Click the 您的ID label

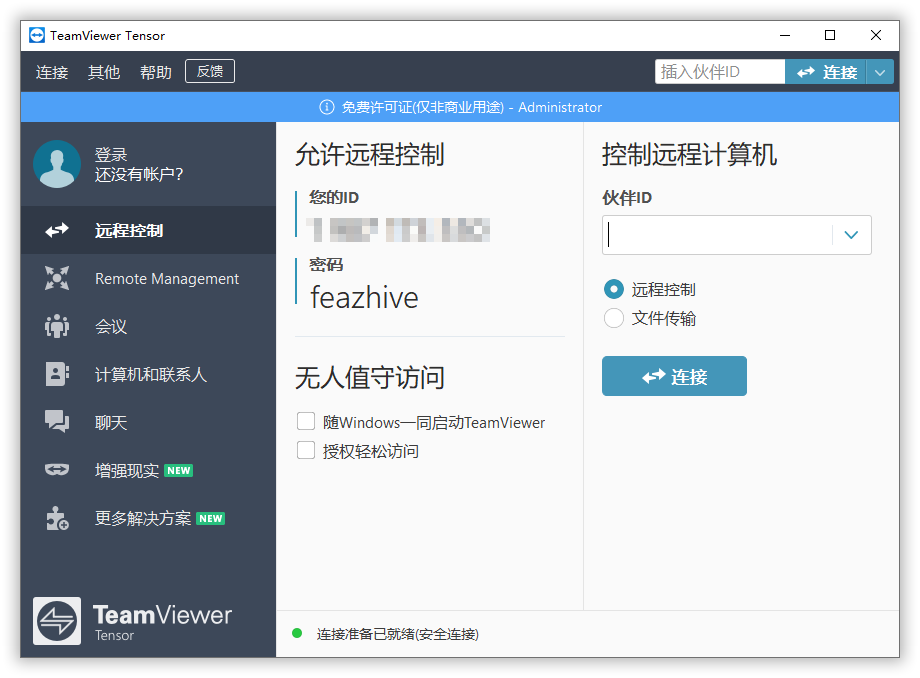coord(334,197)
